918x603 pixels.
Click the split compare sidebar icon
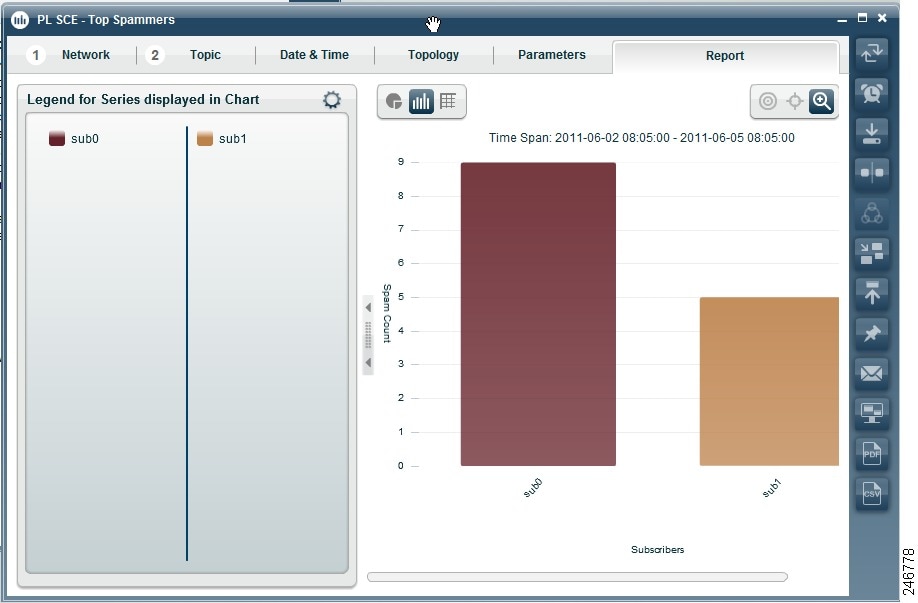[872, 173]
